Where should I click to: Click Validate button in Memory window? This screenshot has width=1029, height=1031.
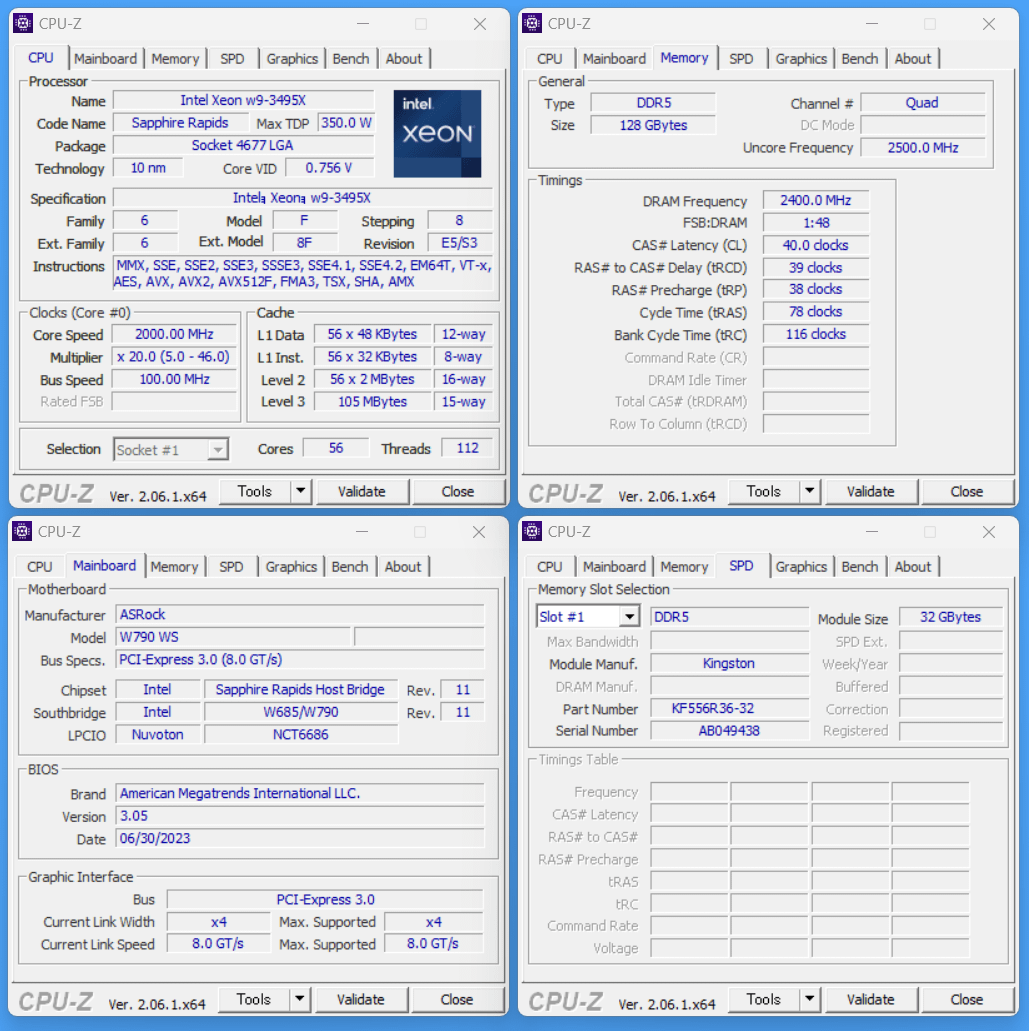tap(871, 491)
